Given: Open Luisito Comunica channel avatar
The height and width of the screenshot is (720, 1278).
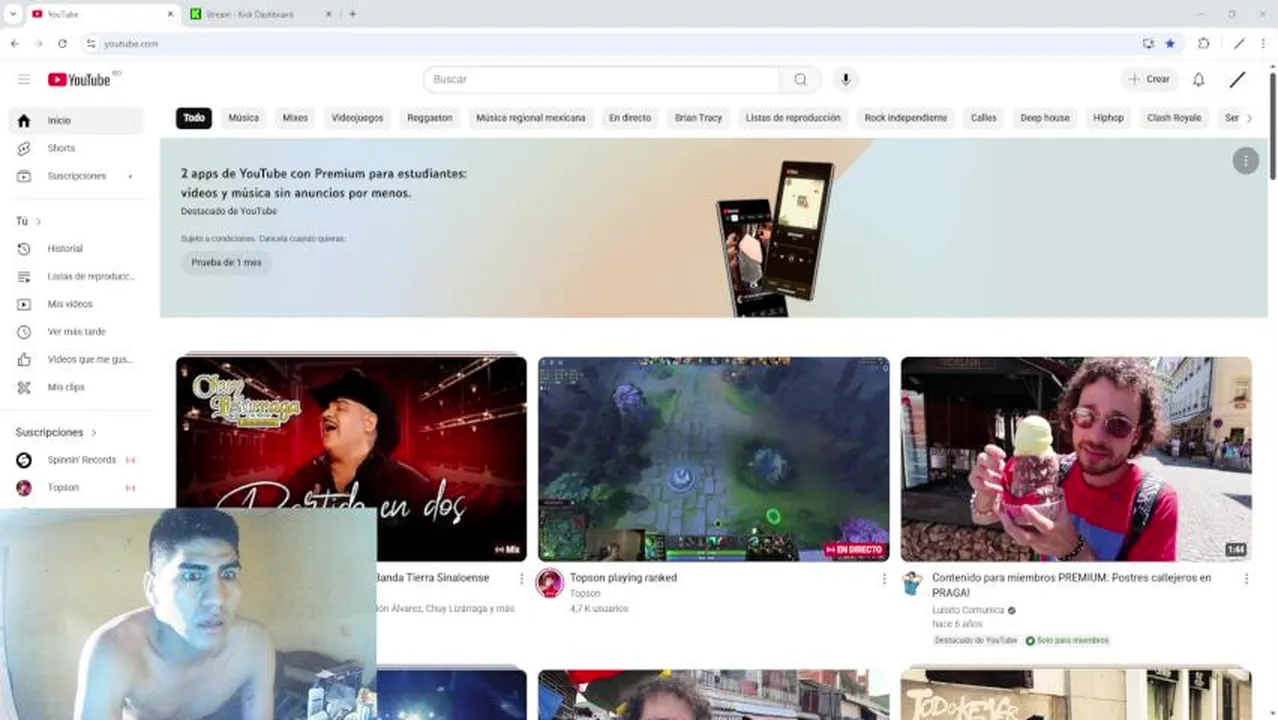Looking at the screenshot, I should pos(912,583).
